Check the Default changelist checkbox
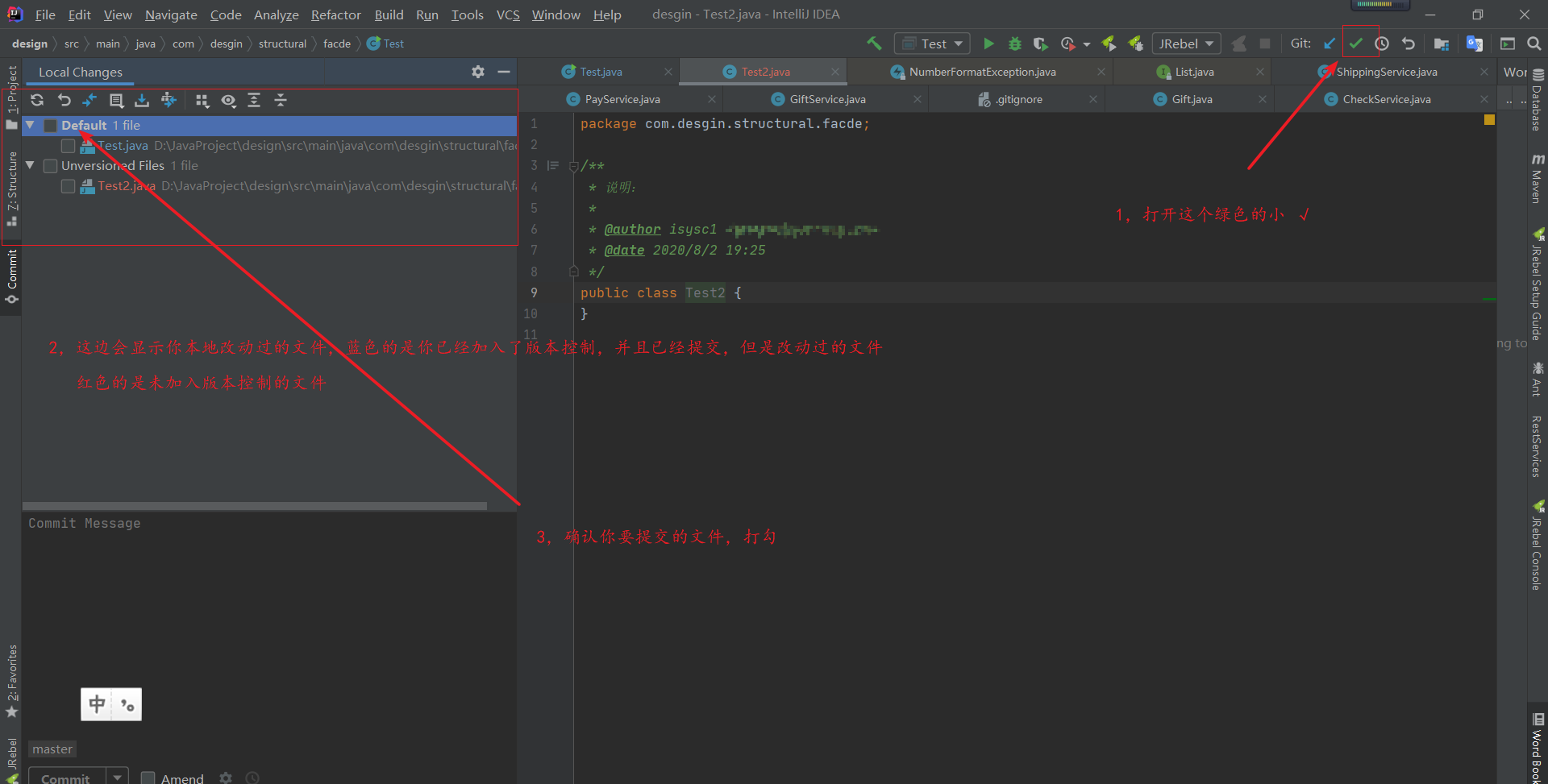1548x784 pixels. pyautogui.click(x=50, y=126)
